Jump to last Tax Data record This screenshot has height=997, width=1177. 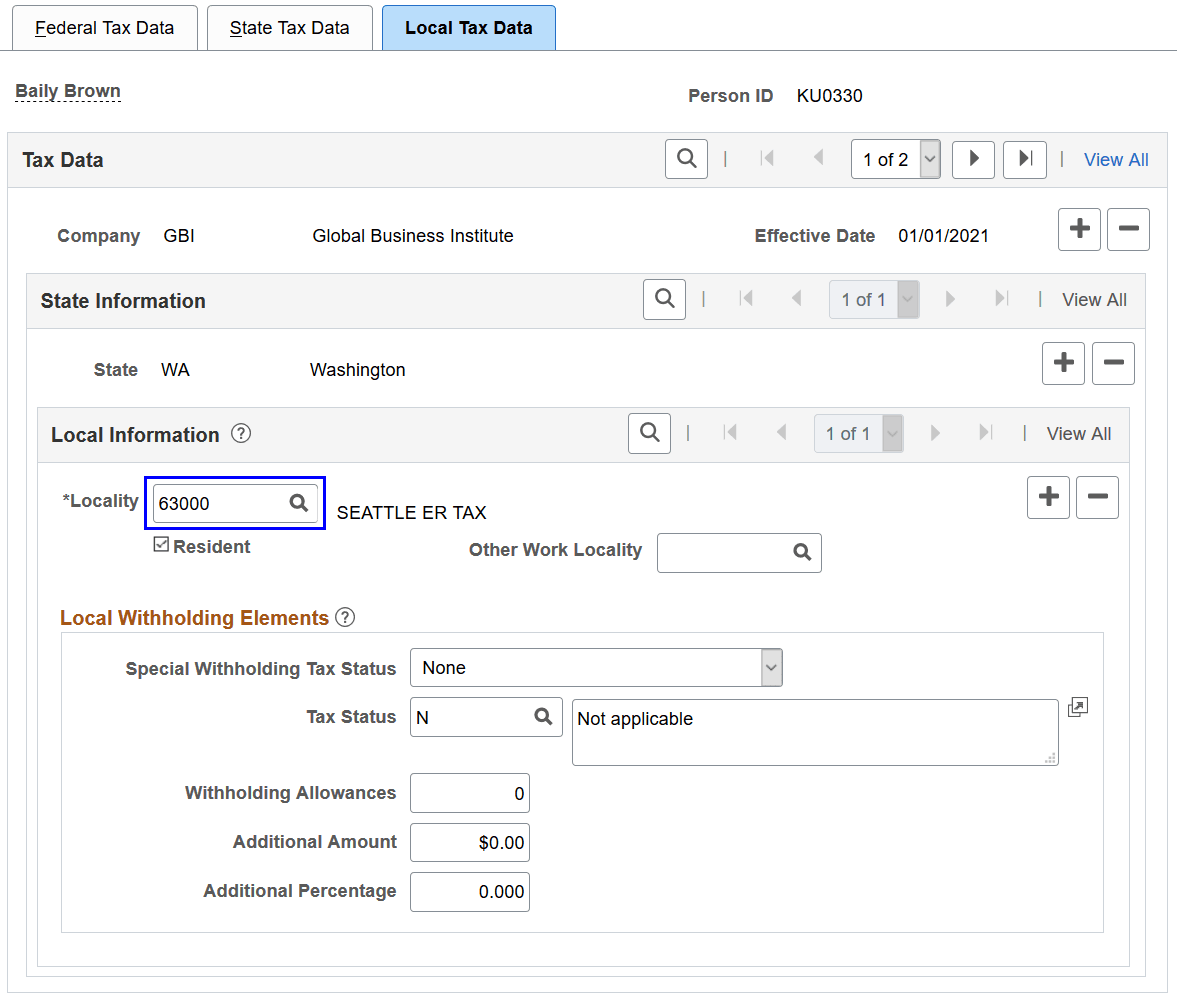[1024, 159]
